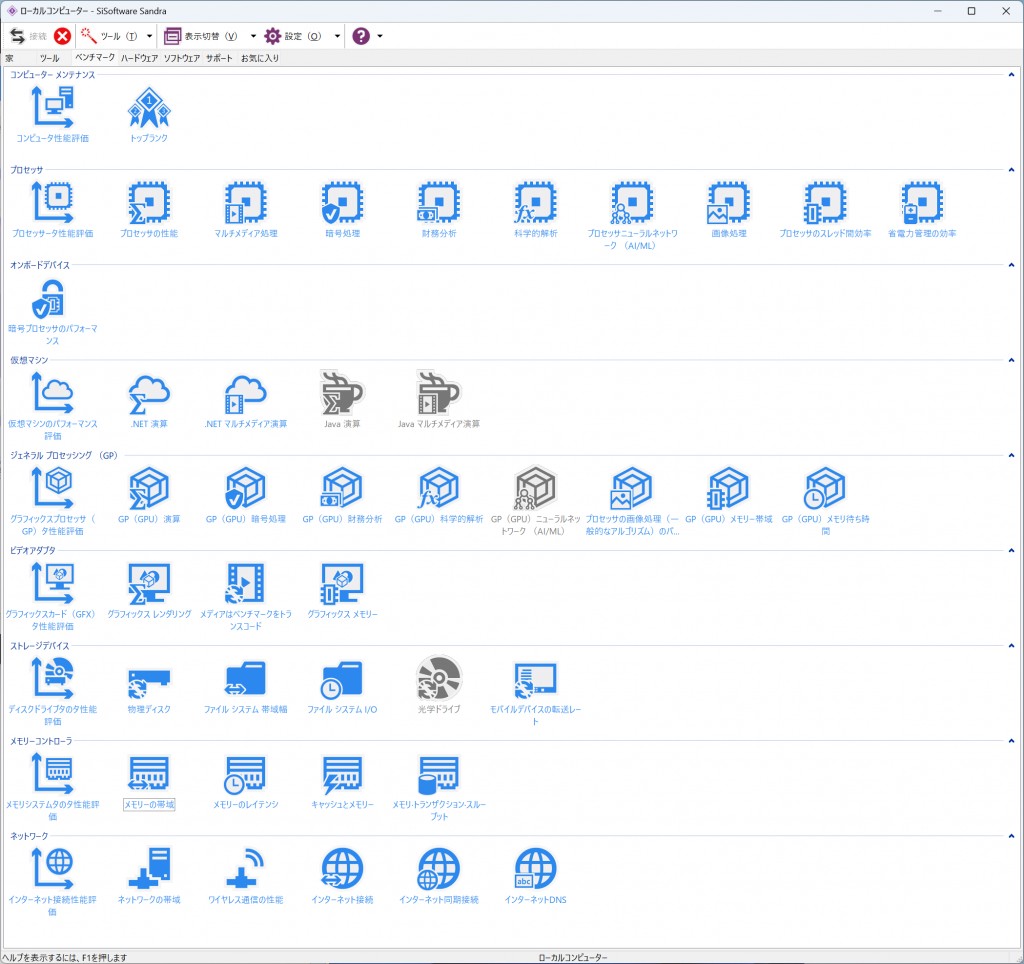
Task: Open the .NET 演算 virtual machine benchmark
Action: (148, 393)
